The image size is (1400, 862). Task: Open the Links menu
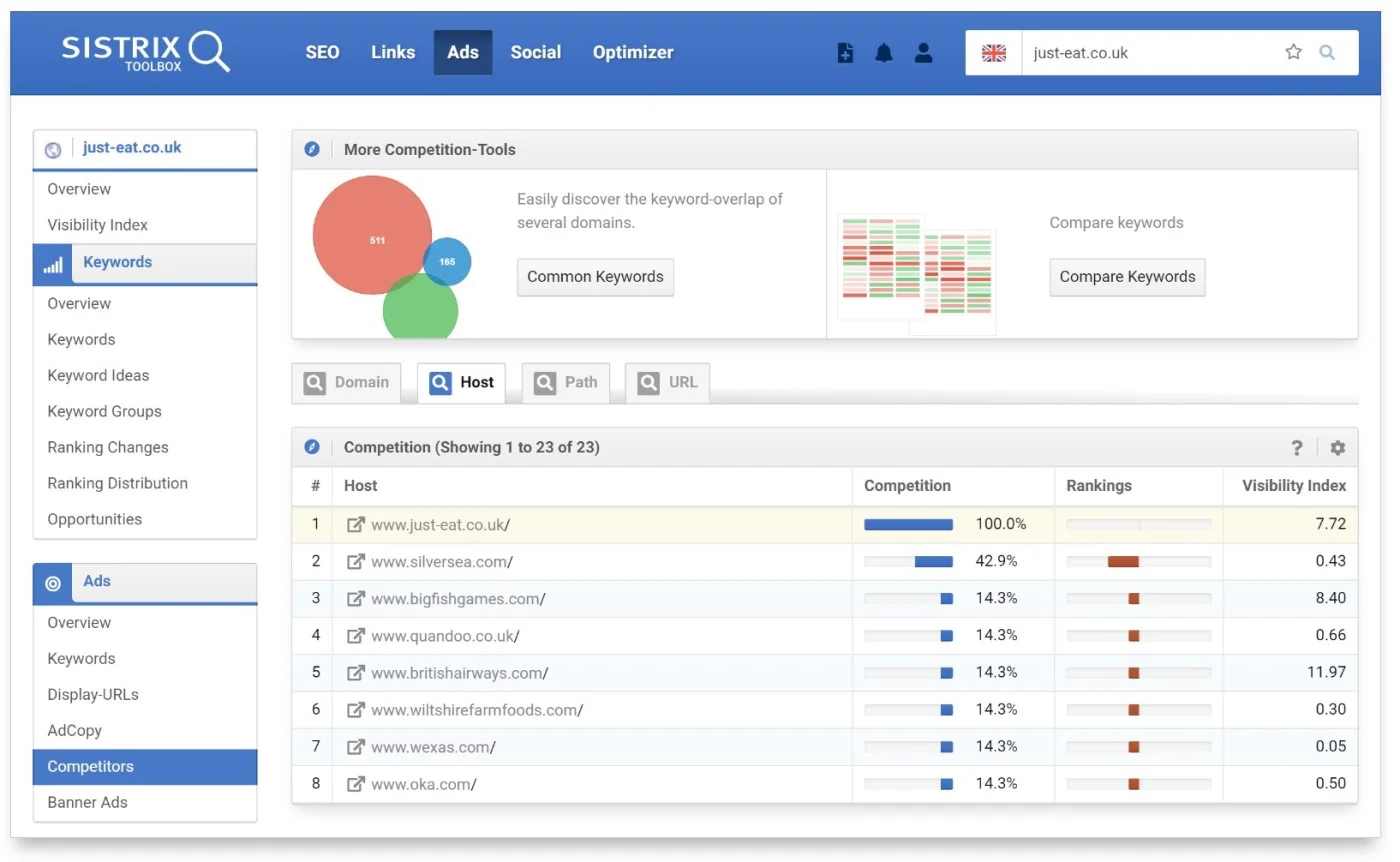[x=393, y=52]
